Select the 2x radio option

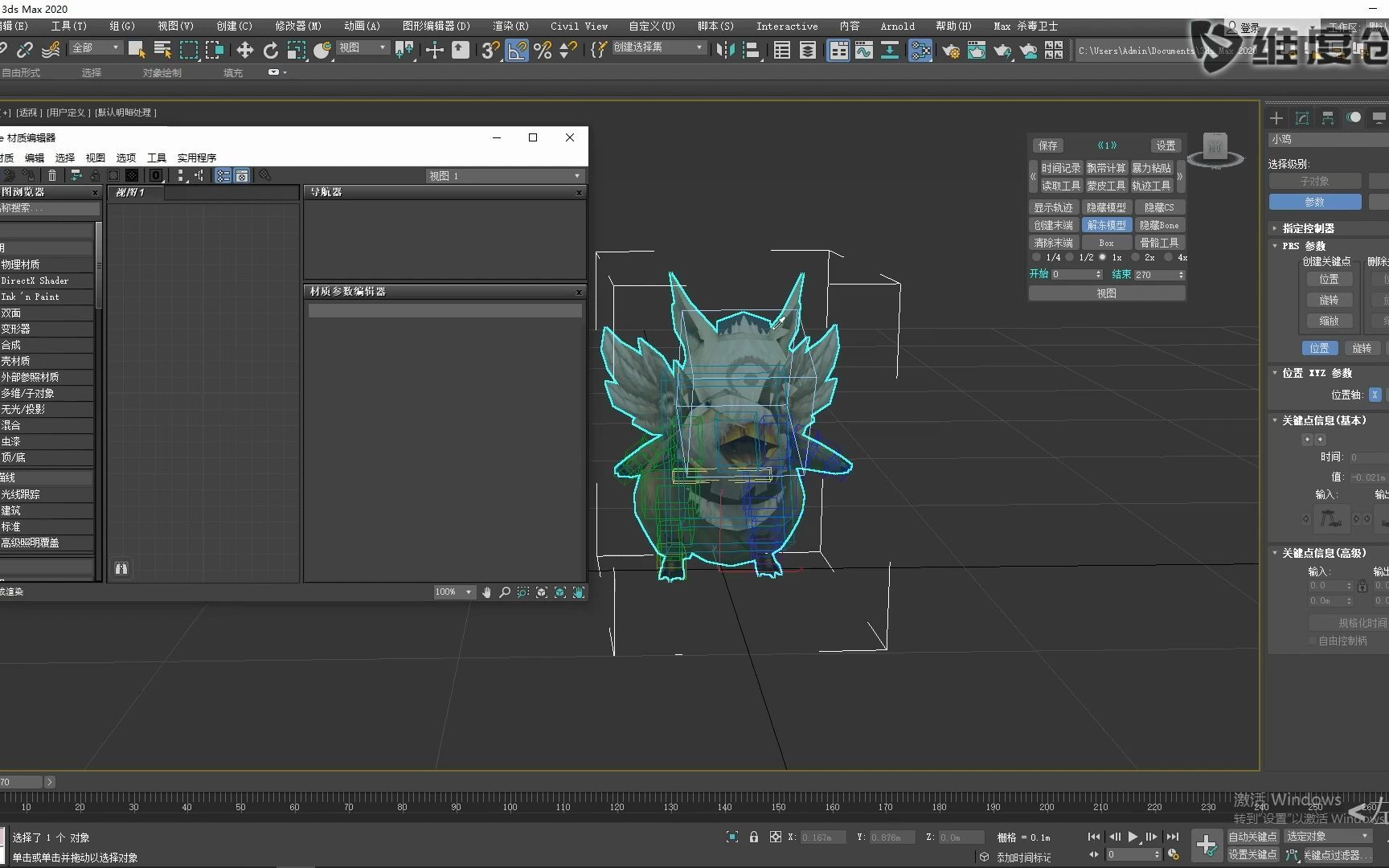click(x=1135, y=257)
